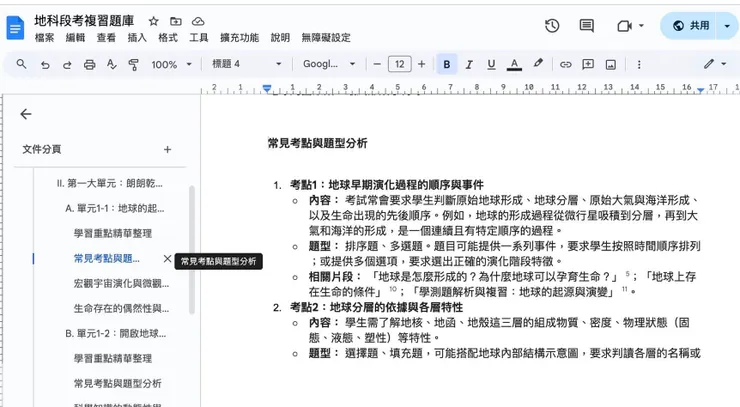Open version history clock icon

[552, 25]
